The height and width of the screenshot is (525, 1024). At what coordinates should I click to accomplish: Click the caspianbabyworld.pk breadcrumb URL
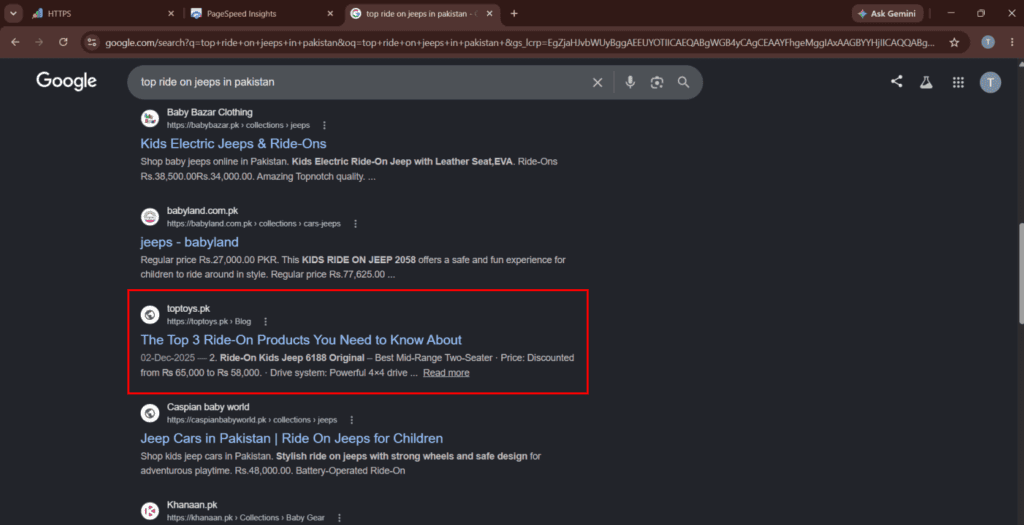pos(251,420)
